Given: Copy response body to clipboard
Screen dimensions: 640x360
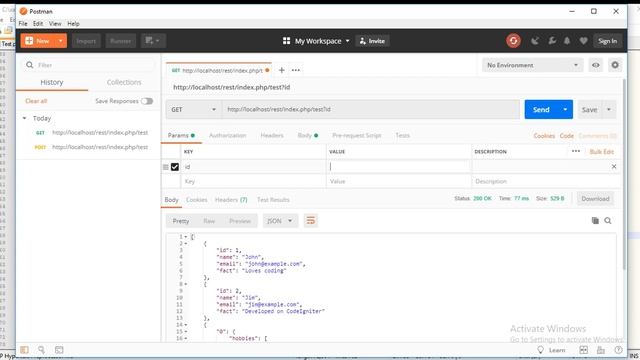Looking at the screenshot, I should tap(595, 221).
